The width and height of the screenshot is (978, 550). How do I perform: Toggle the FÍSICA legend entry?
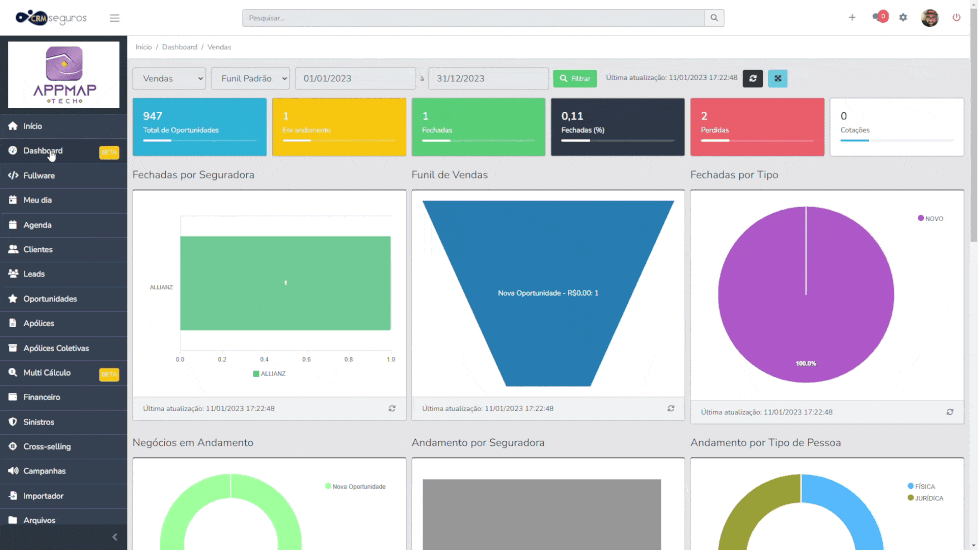(921, 486)
